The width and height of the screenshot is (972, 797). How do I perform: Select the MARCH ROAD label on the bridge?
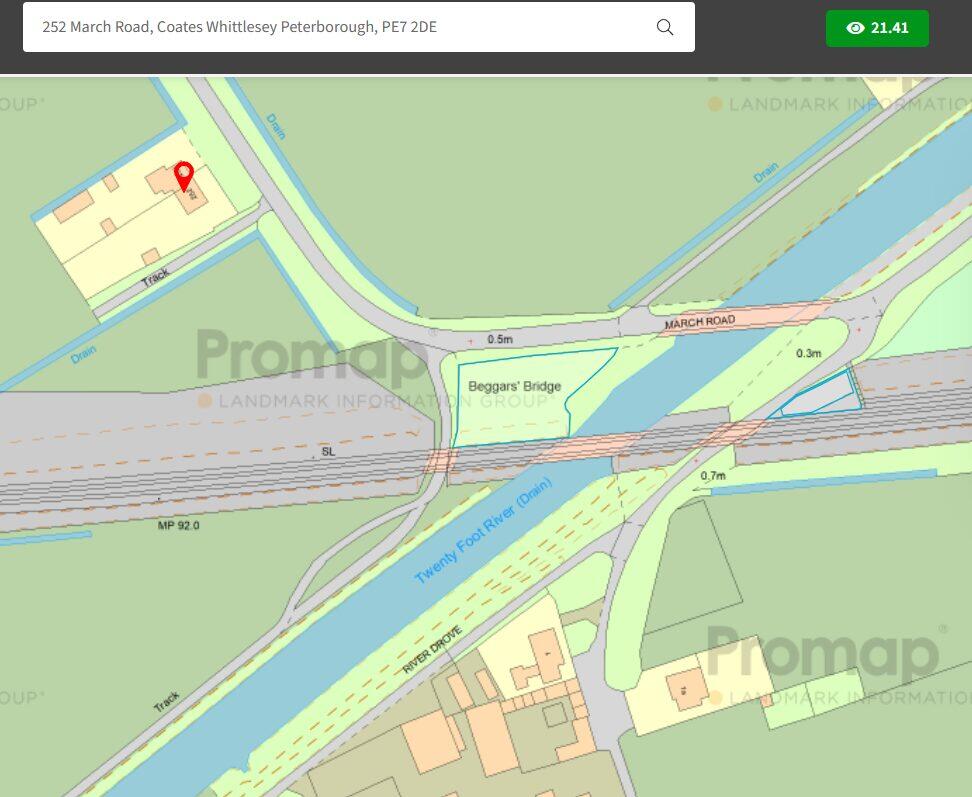point(700,322)
